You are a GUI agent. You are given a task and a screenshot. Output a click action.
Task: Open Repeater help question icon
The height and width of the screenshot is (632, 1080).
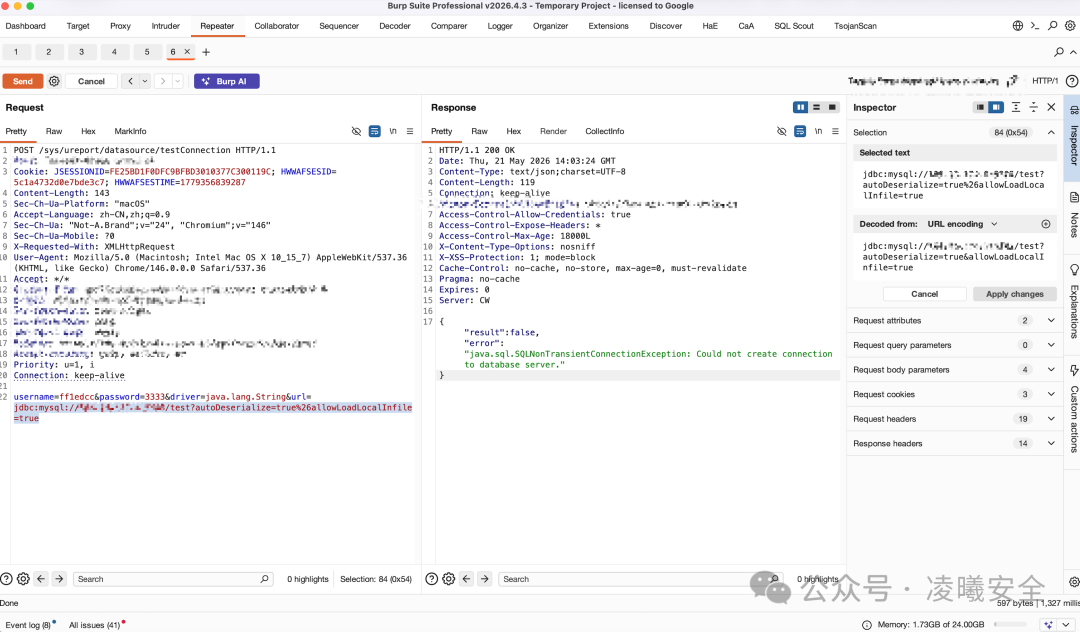tap(1071, 81)
